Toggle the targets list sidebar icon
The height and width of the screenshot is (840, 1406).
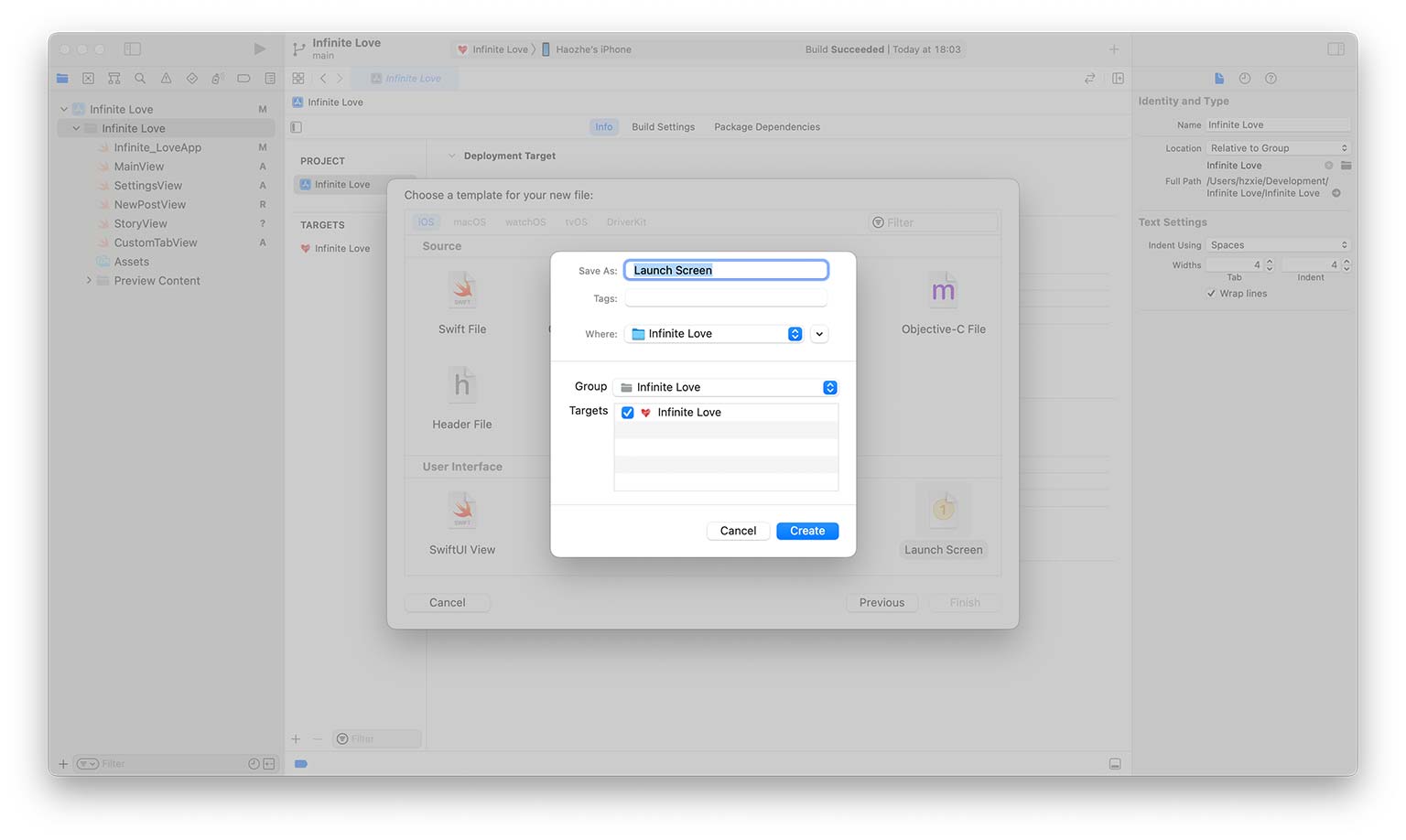(296, 127)
